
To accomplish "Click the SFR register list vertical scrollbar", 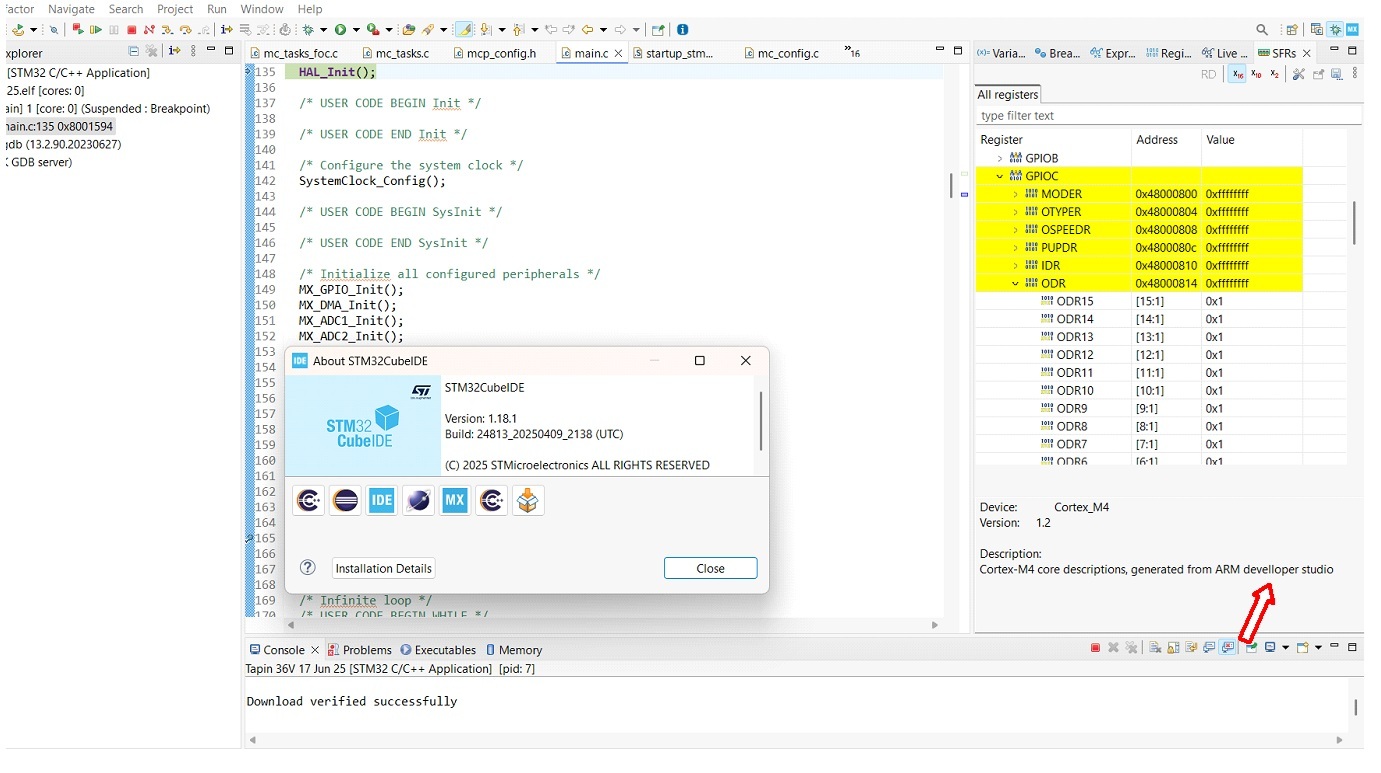I will click(x=1354, y=222).
